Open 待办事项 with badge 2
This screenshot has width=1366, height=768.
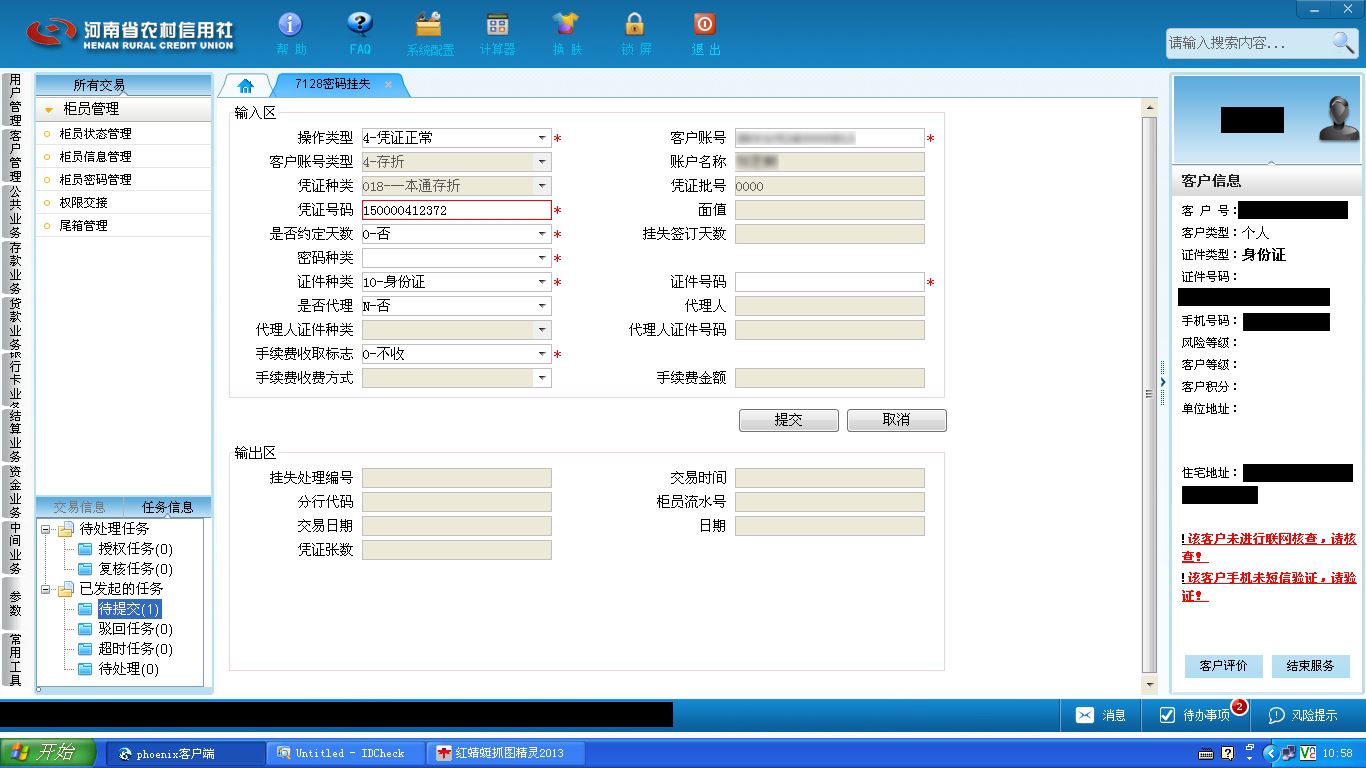point(1195,715)
